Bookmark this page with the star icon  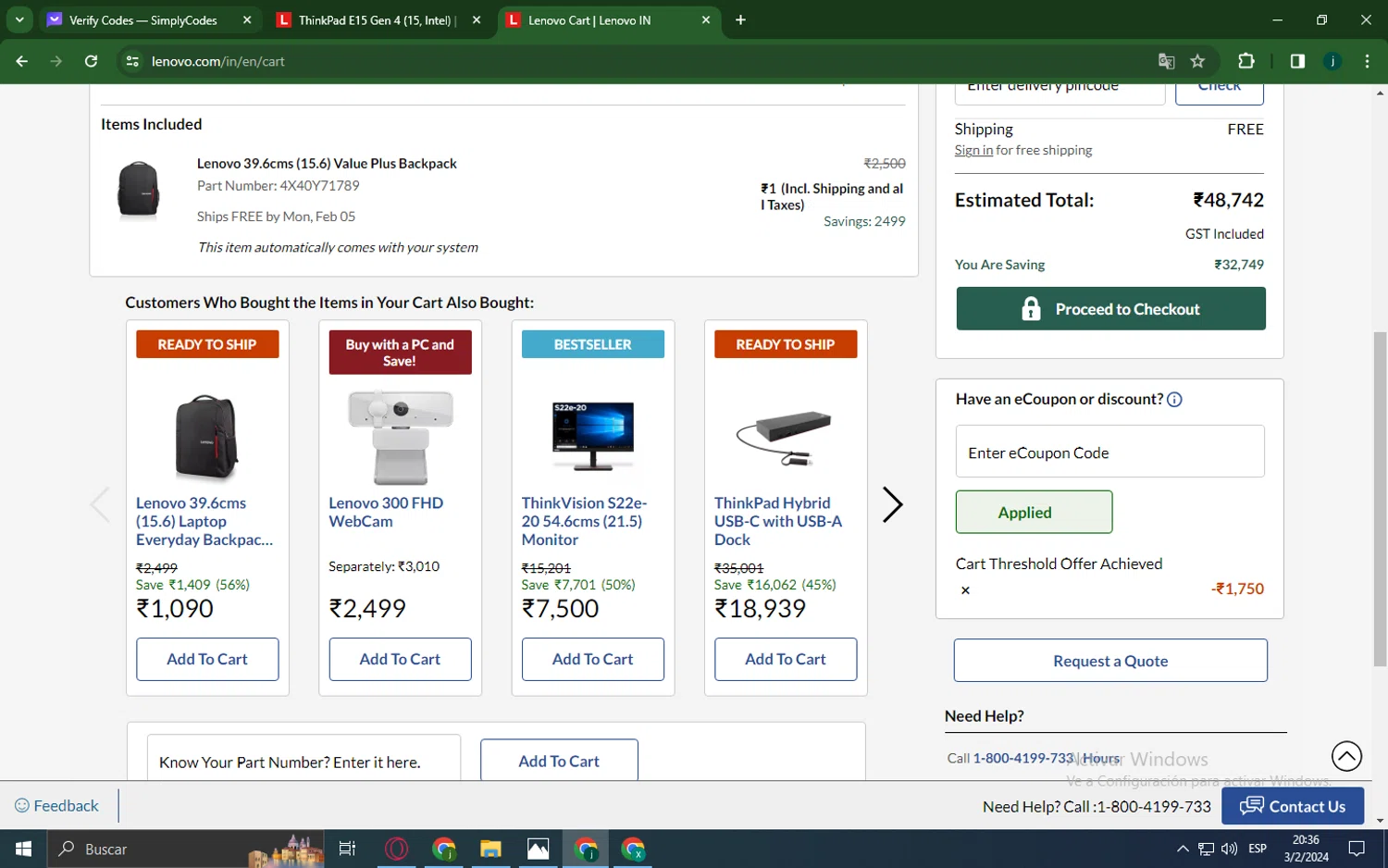1197,61
